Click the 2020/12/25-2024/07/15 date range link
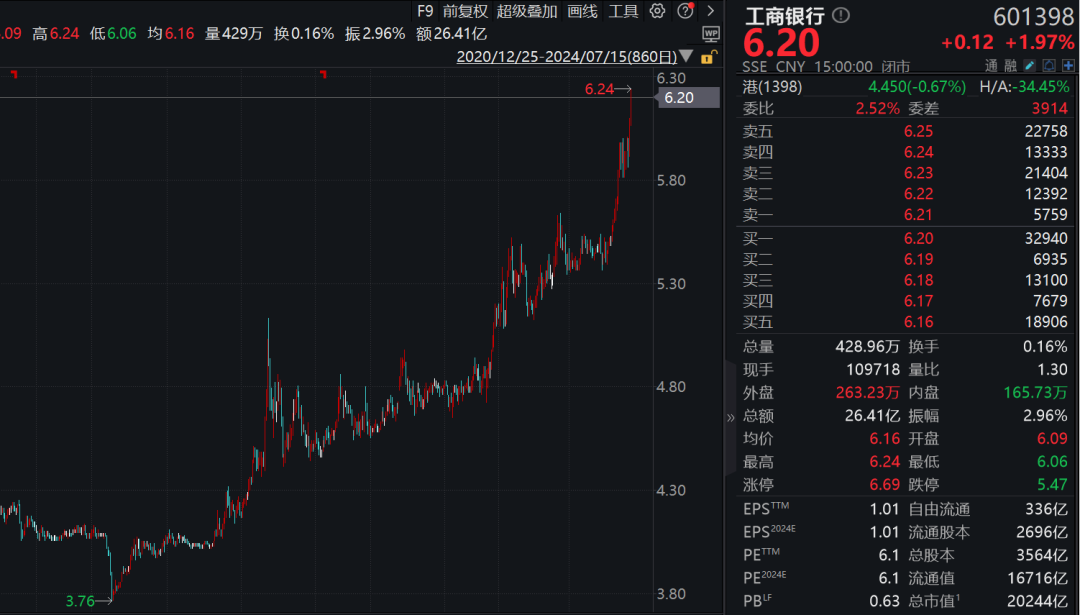1080x615 pixels. (x=566, y=56)
